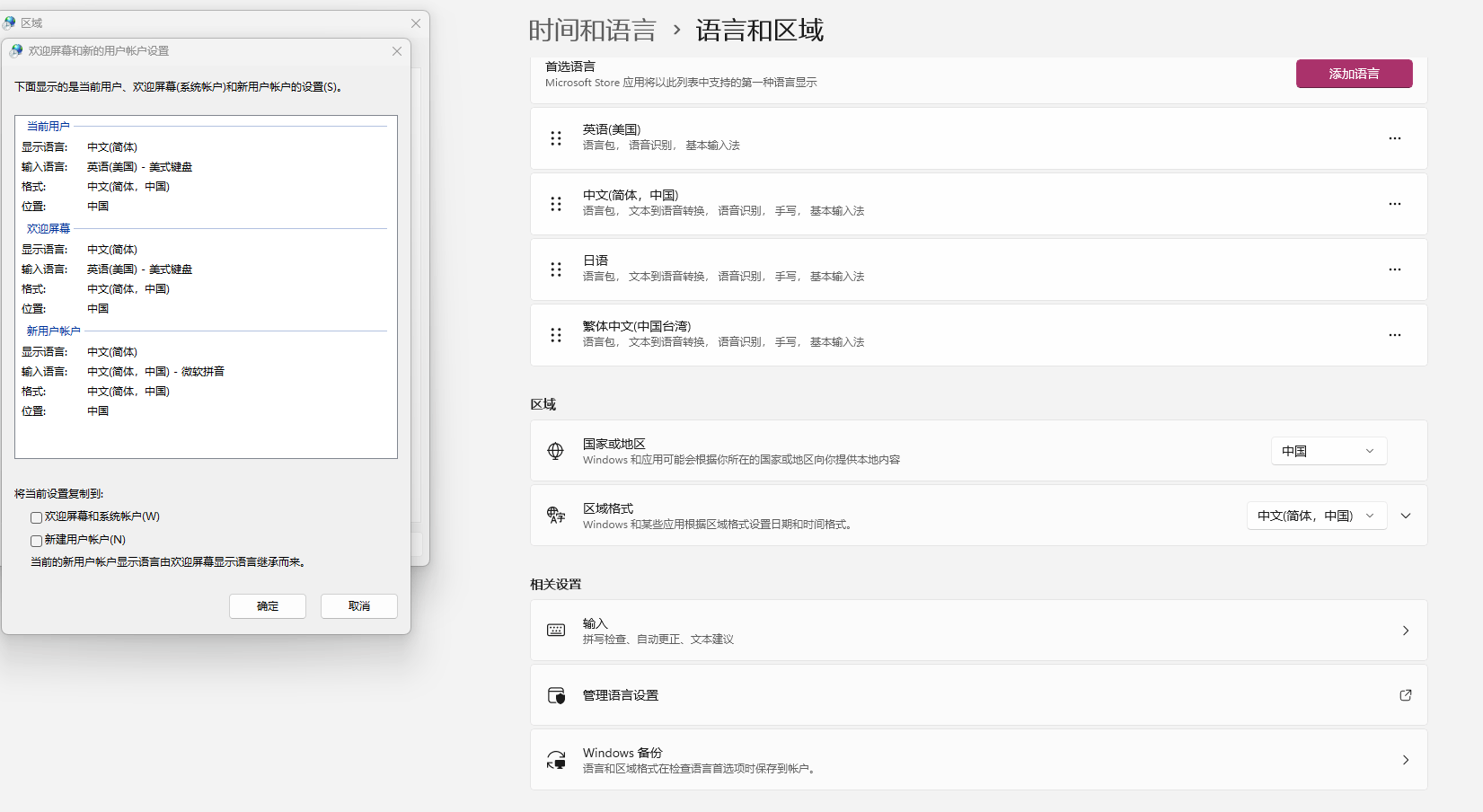Open more options for 中文(简体，中国) language
Viewport: 1483px width, 812px height.
pos(1395,203)
